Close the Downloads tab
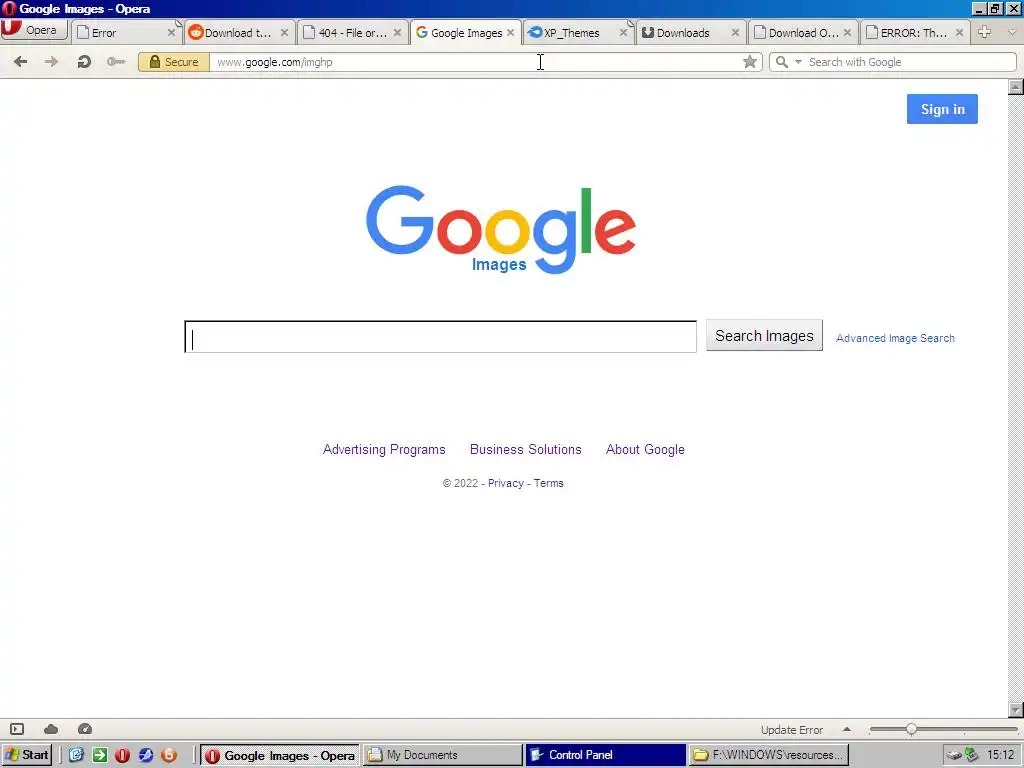Screen dimensions: 1024x768 [735, 33]
